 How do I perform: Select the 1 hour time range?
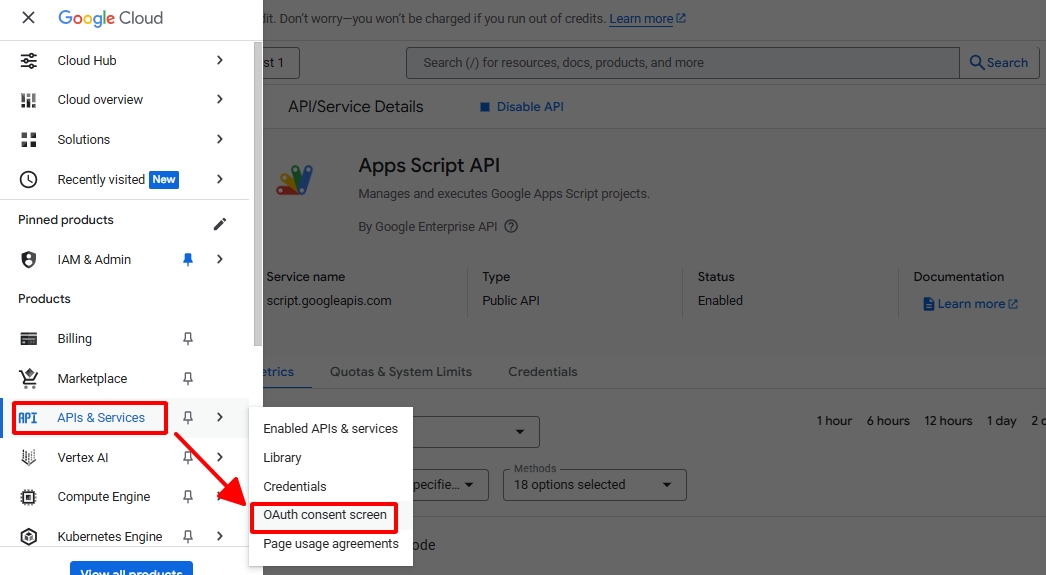(x=835, y=421)
